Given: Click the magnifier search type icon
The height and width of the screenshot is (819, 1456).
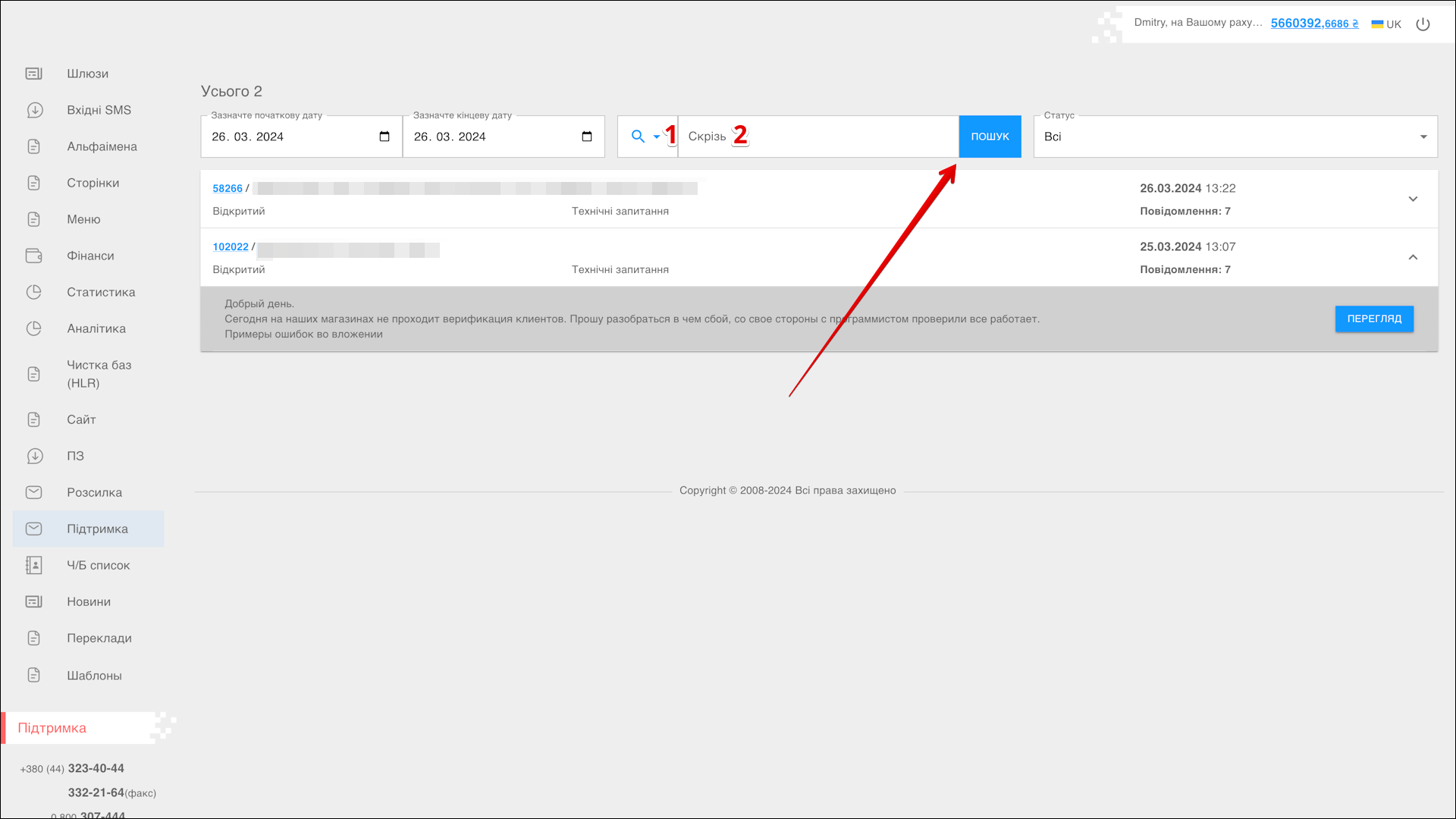Looking at the screenshot, I should point(638,136).
